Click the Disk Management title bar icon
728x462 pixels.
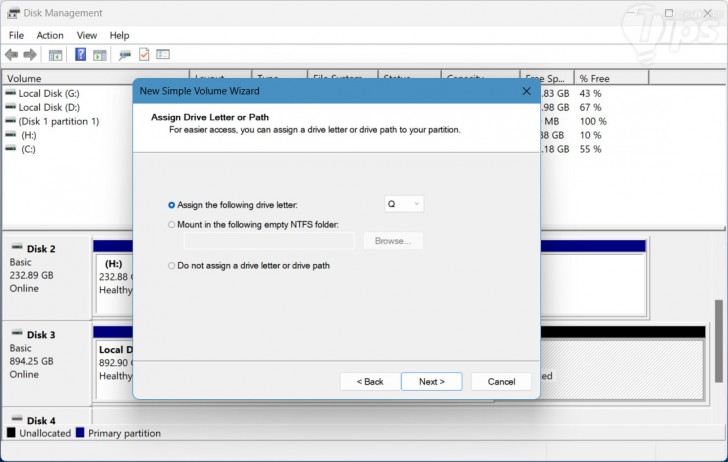click(x=13, y=13)
